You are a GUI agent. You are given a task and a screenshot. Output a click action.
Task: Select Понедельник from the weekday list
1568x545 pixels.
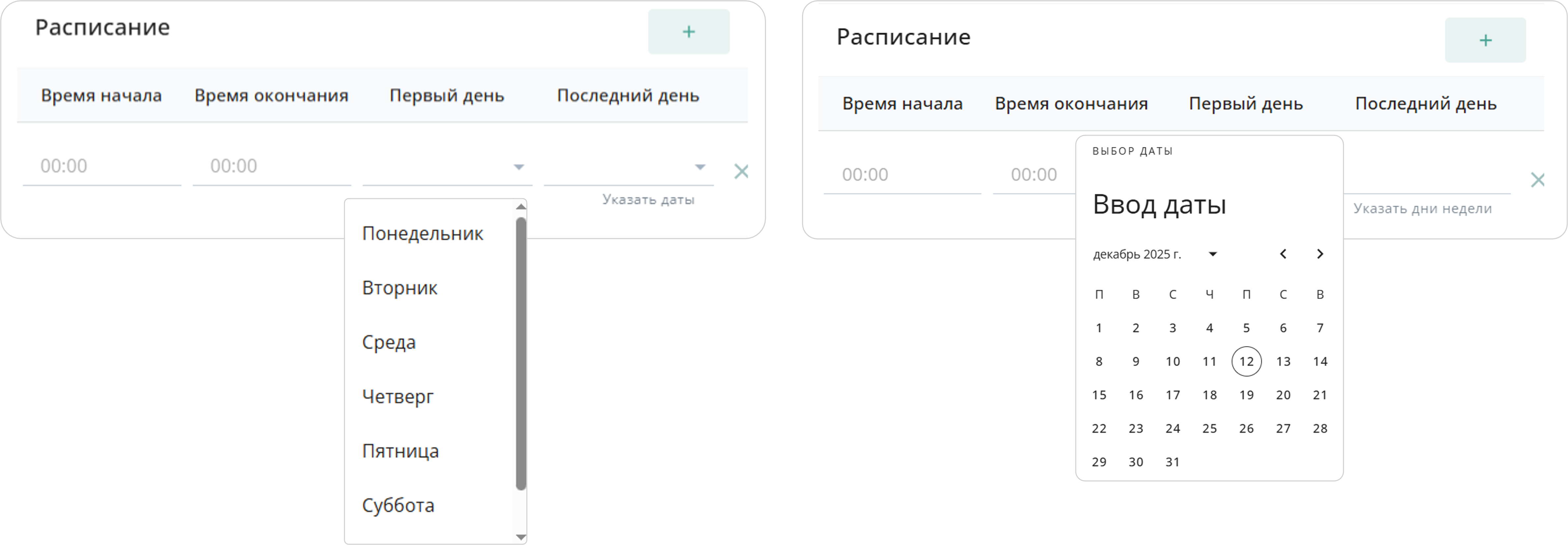click(x=423, y=233)
